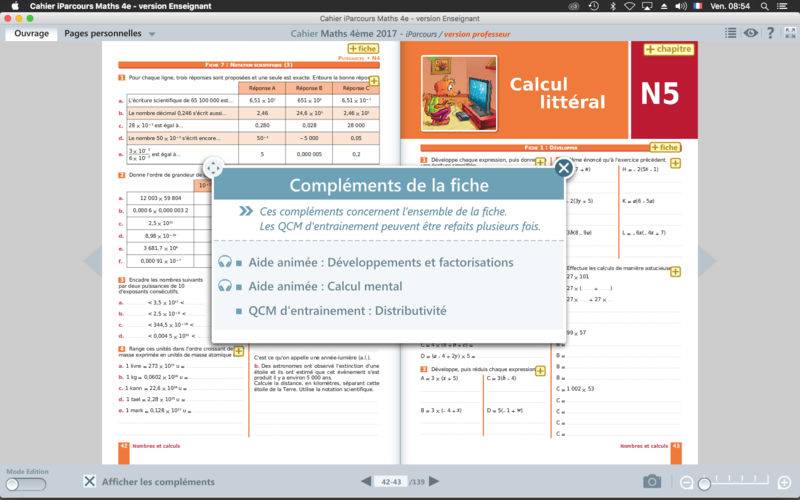Toggle the Mode Edition switch
Viewport: 800px width, 500px height.
26,484
